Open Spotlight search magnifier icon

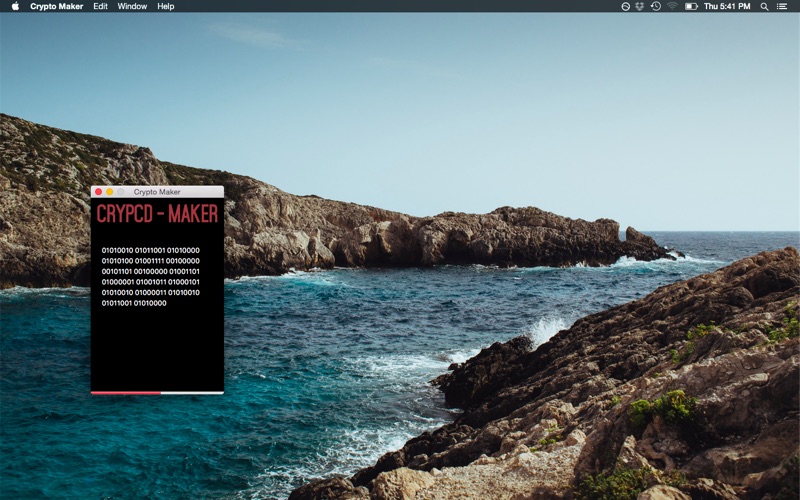pyautogui.click(x=764, y=6)
